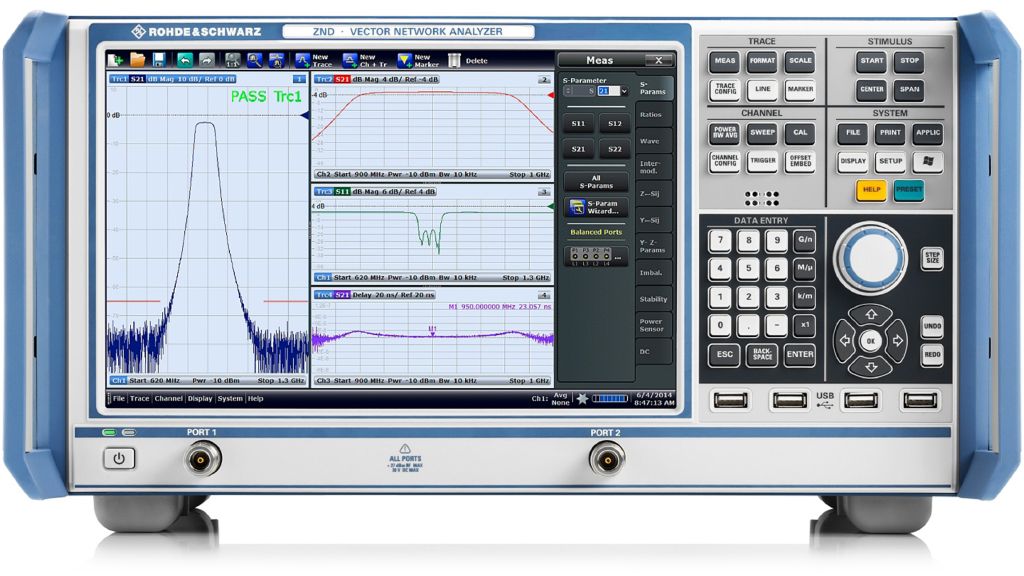
Task: Click the New Trace toolbar icon
Action: coord(302,60)
